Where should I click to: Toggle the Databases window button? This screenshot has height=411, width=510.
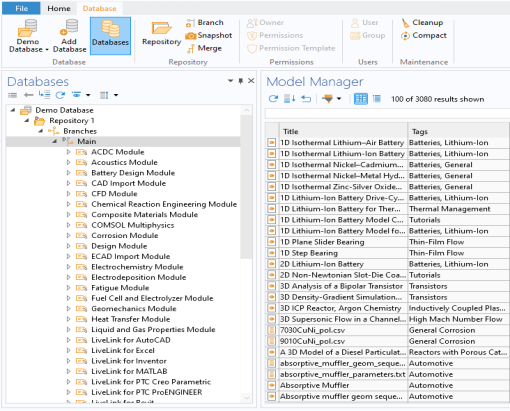click(110, 36)
